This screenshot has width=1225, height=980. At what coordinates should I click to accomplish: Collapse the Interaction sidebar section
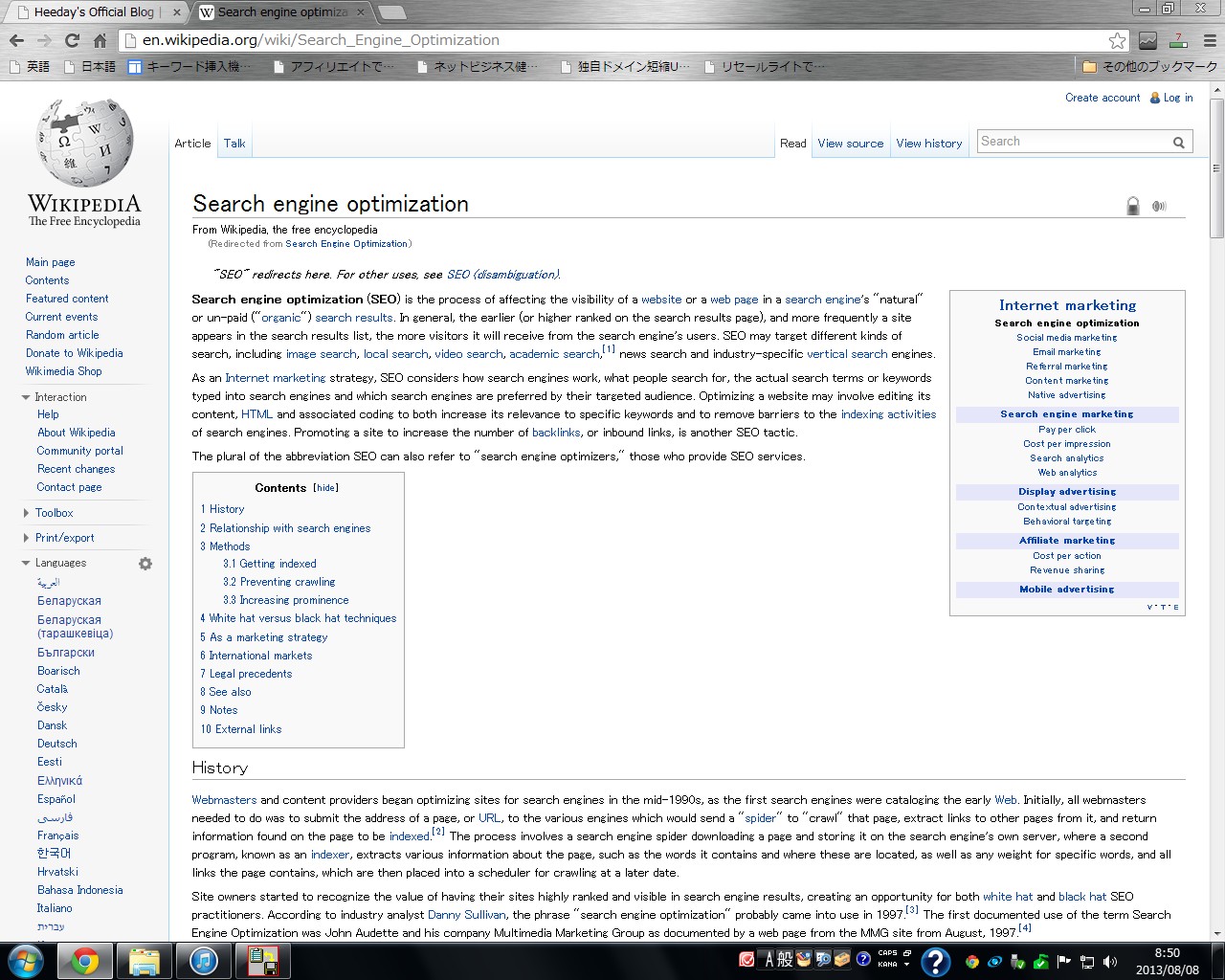pyautogui.click(x=26, y=397)
